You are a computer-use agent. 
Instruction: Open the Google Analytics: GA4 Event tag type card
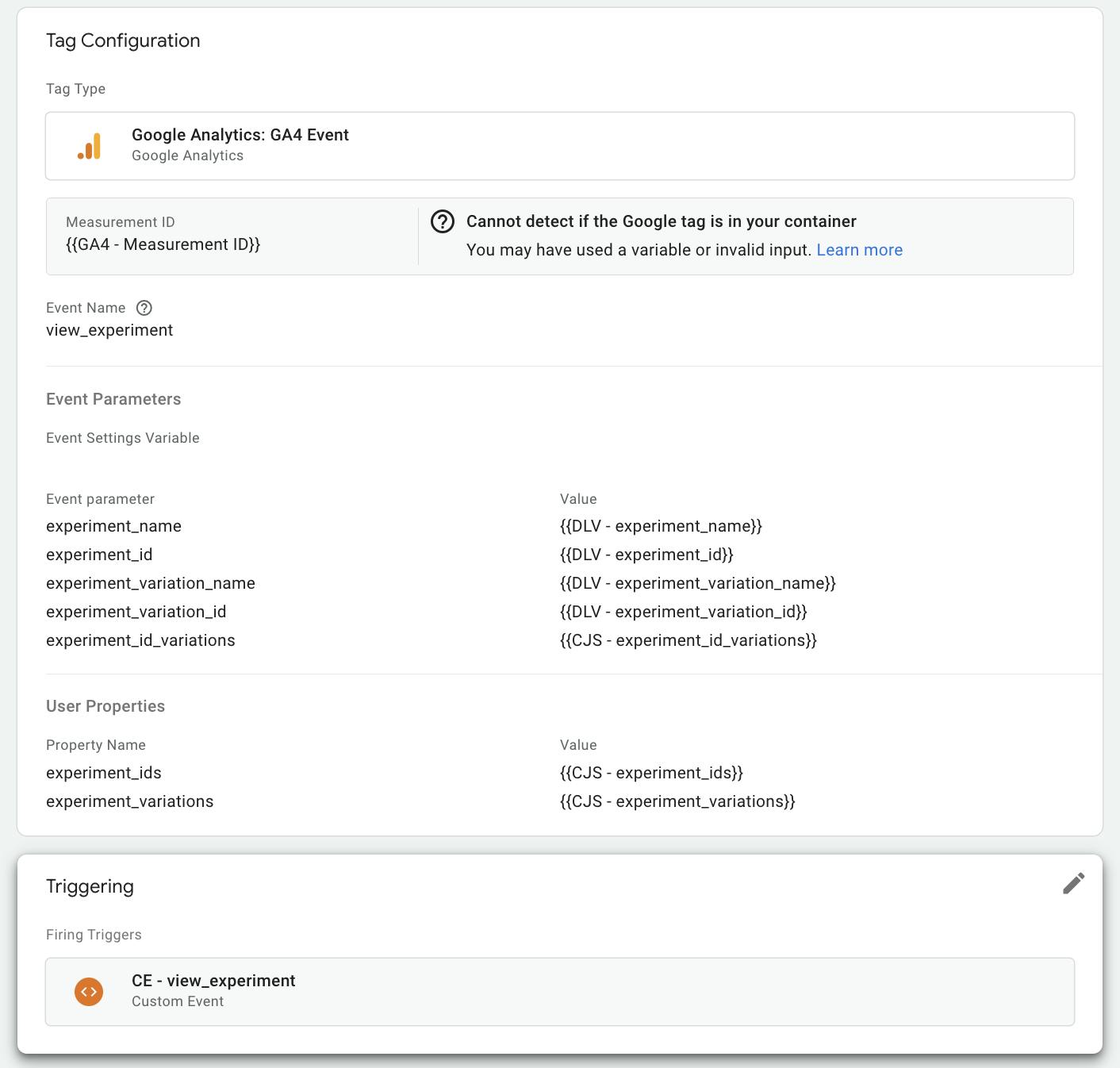[x=560, y=146]
